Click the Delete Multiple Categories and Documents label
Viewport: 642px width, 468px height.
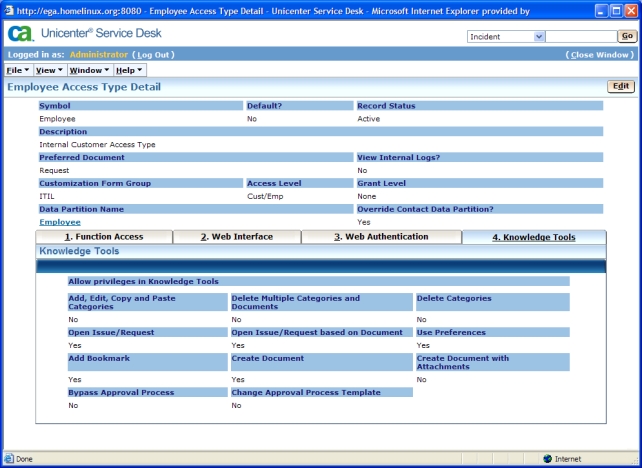[296, 302]
